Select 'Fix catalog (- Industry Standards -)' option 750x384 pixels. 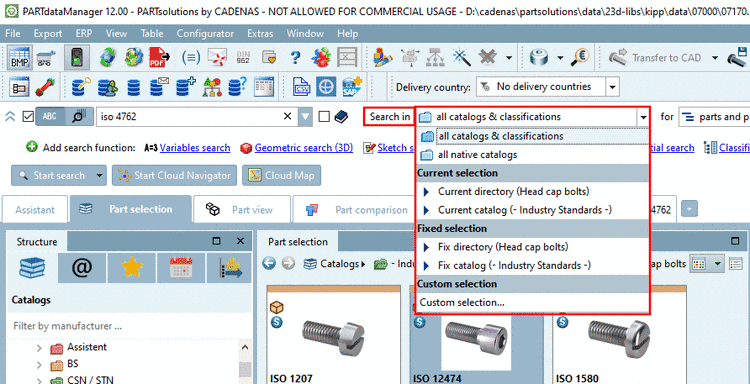[x=532, y=265]
